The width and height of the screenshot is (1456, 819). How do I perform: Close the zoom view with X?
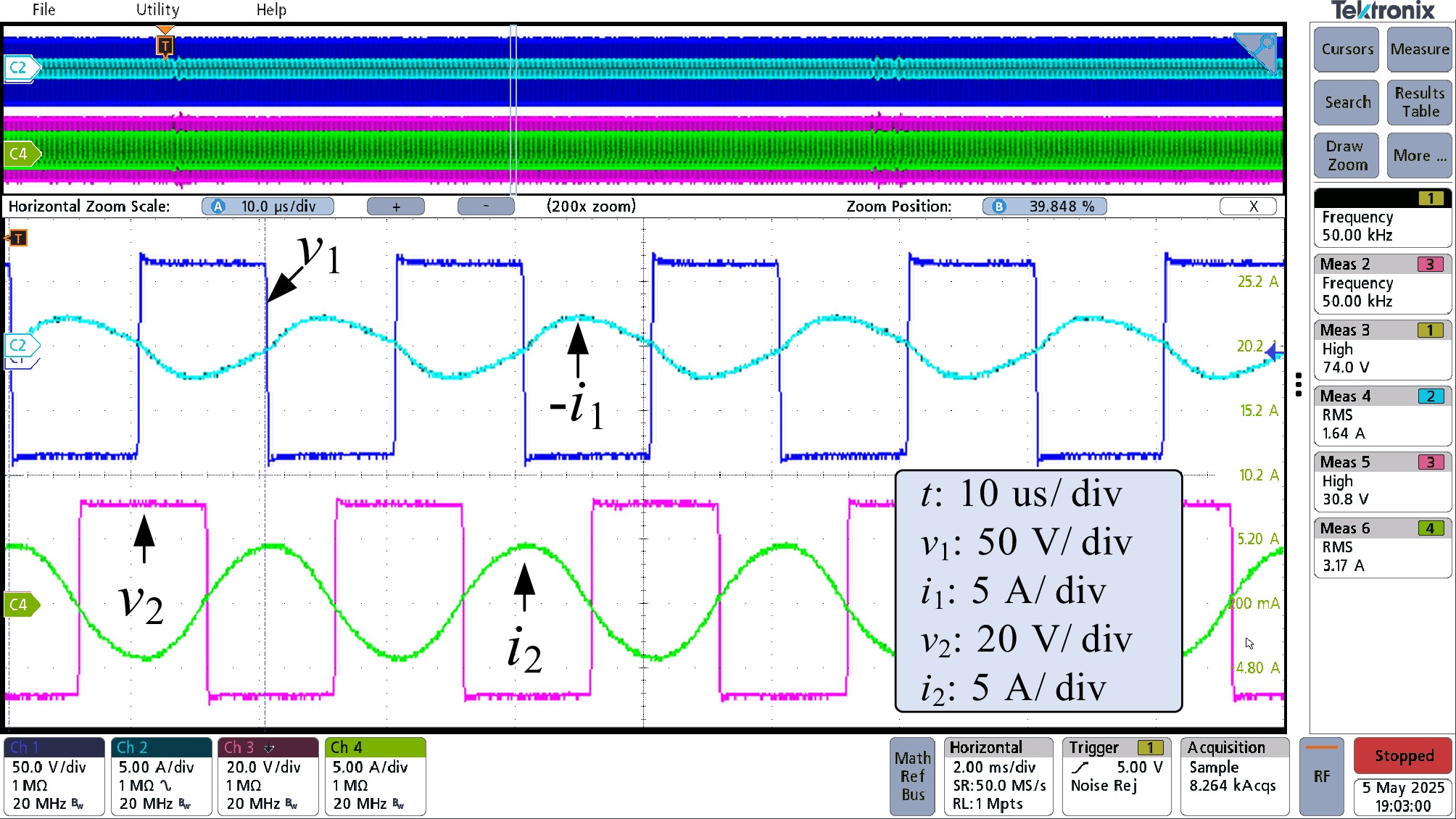tap(1252, 207)
